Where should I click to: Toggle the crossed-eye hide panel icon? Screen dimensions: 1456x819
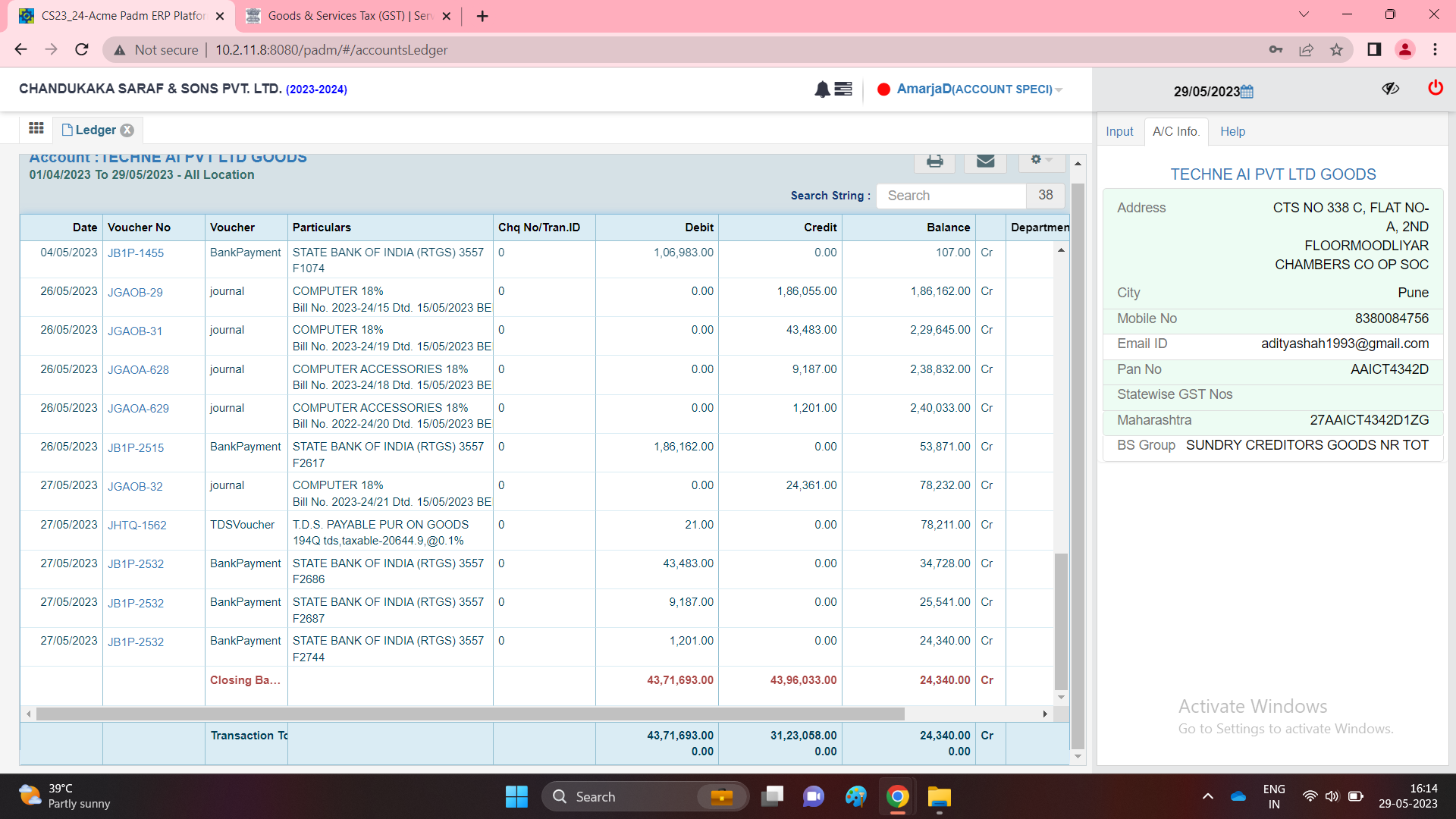point(1390,89)
